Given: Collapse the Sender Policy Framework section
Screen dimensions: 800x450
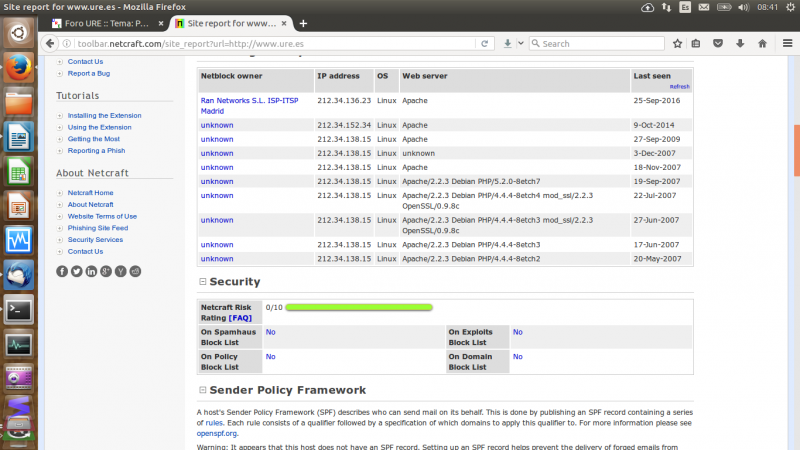Looking at the screenshot, I should (x=203, y=390).
